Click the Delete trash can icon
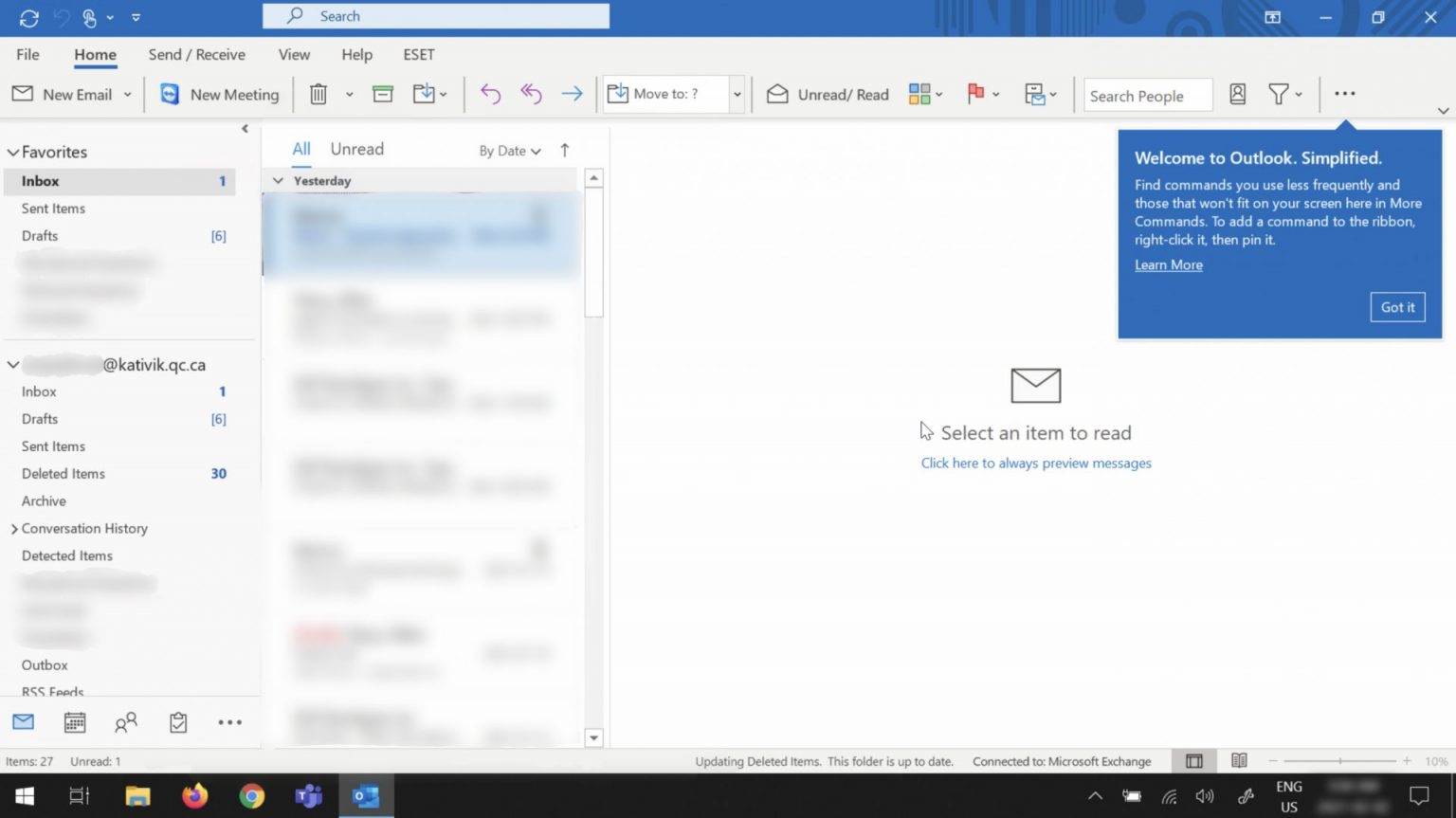Viewport: 1456px width, 818px height. pyautogui.click(x=318, y=94)
